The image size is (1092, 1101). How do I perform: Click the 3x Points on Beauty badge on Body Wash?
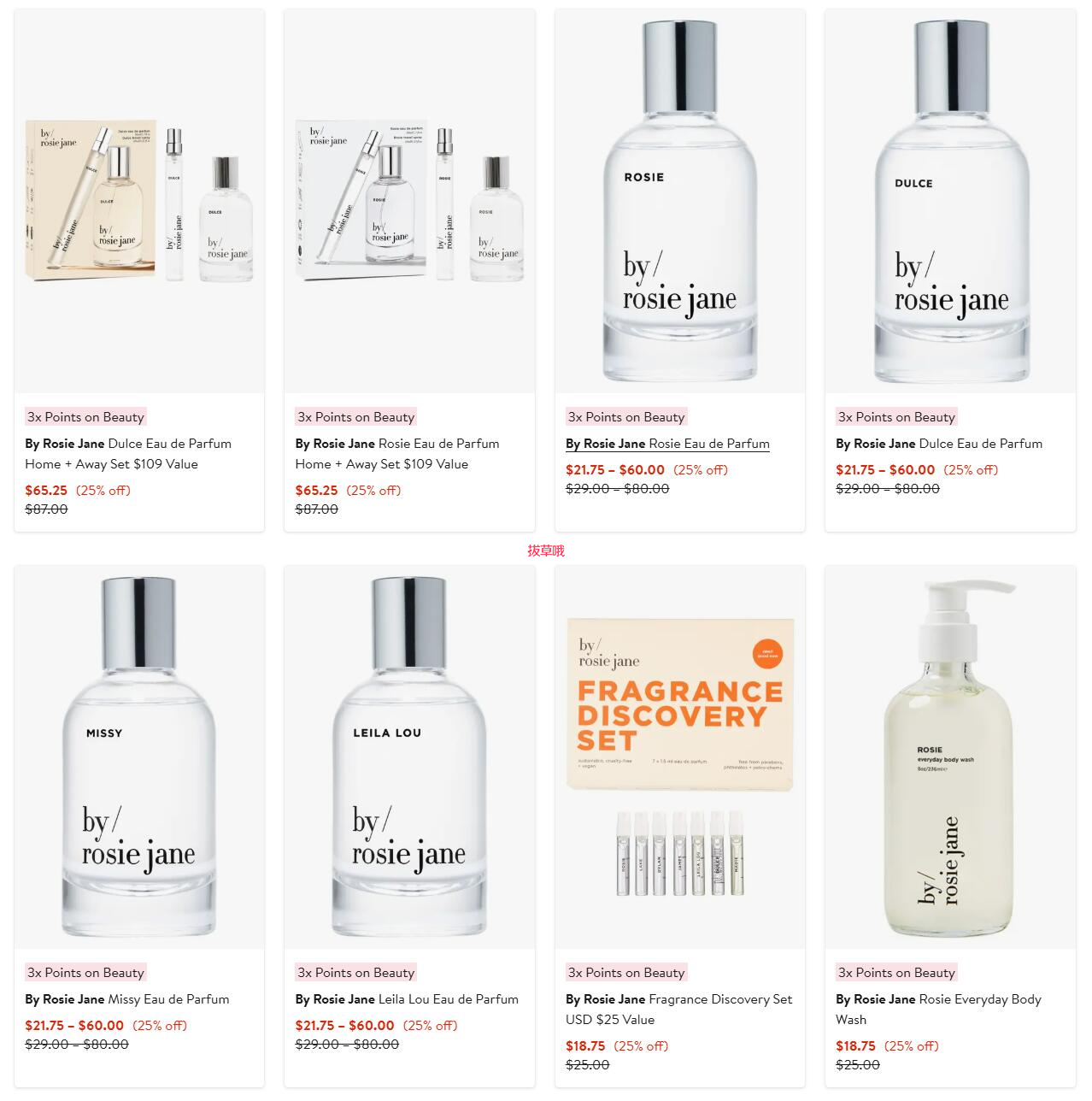(896, 973)
